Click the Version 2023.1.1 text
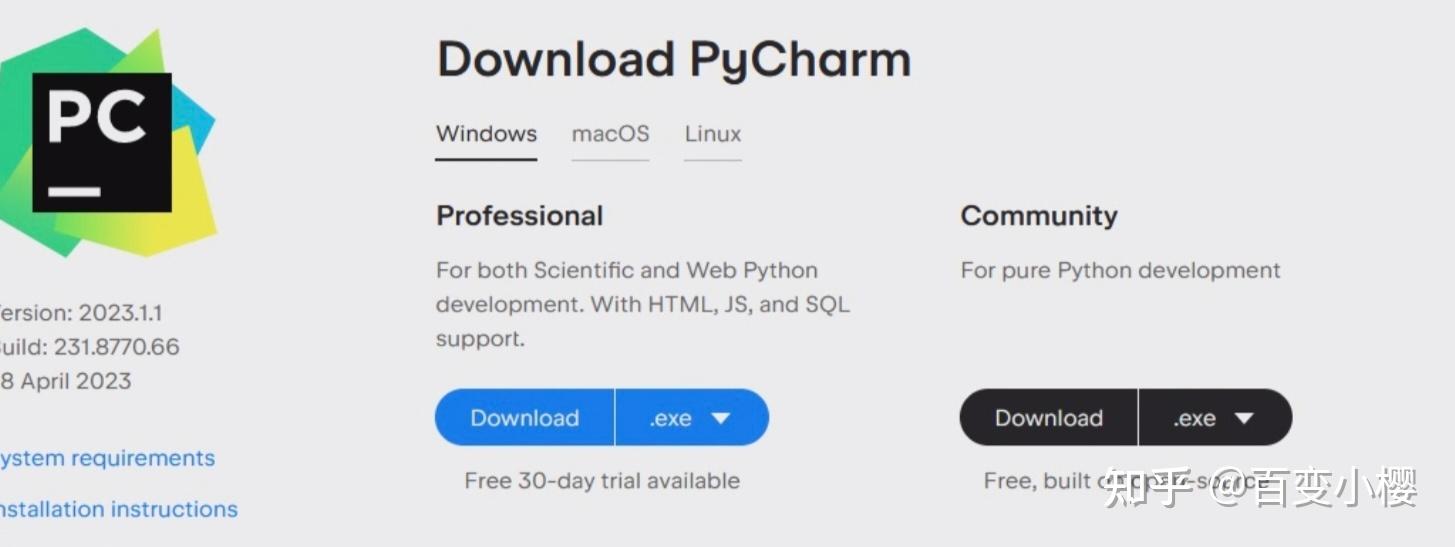The height and width of the screenshot is (547, 1455). tap(80, 313)
